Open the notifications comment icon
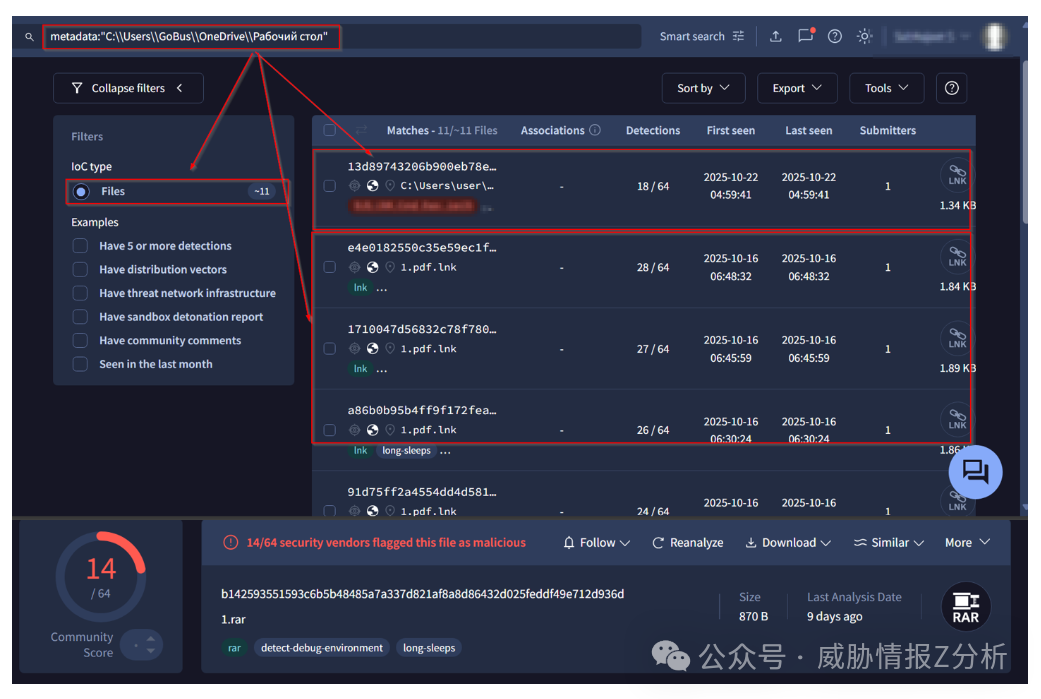The width and height of the screenshot is (1041, 699). (x=805, y=36)
